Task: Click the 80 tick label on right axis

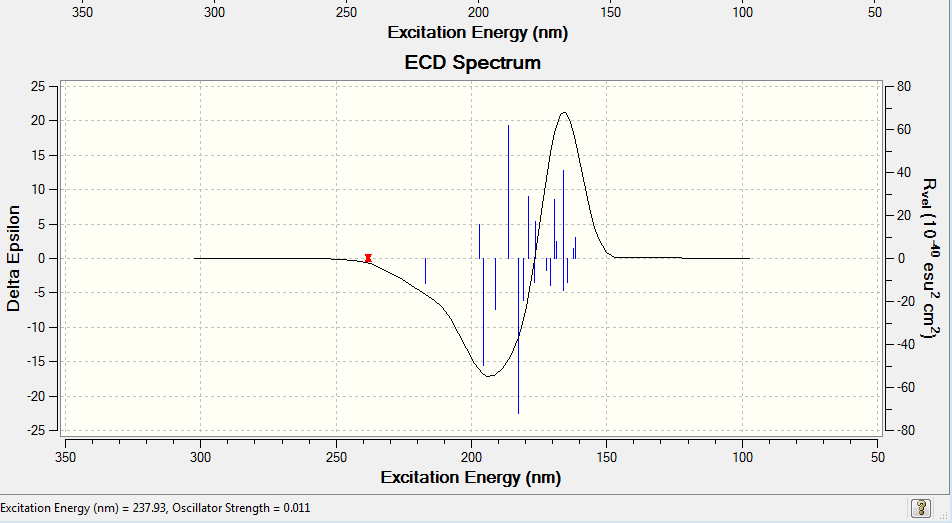Action: click(903, 86)
